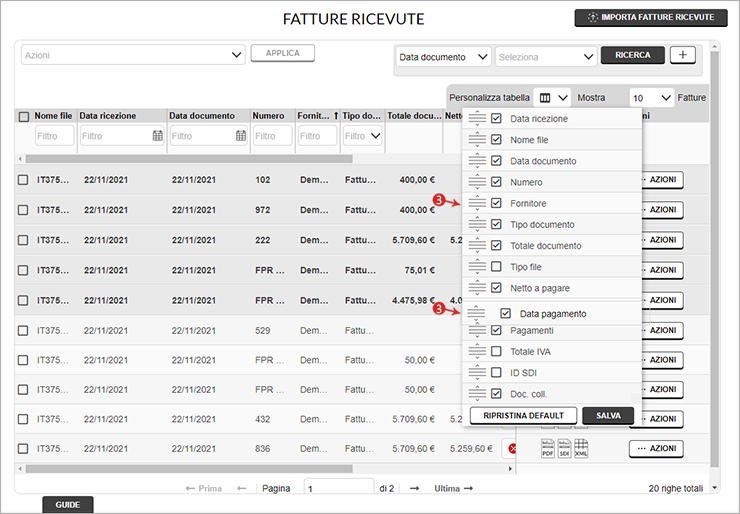Click the reorder handle next to Nome file
Viewport: 740px width, 514px height.
tap(477, 140)
